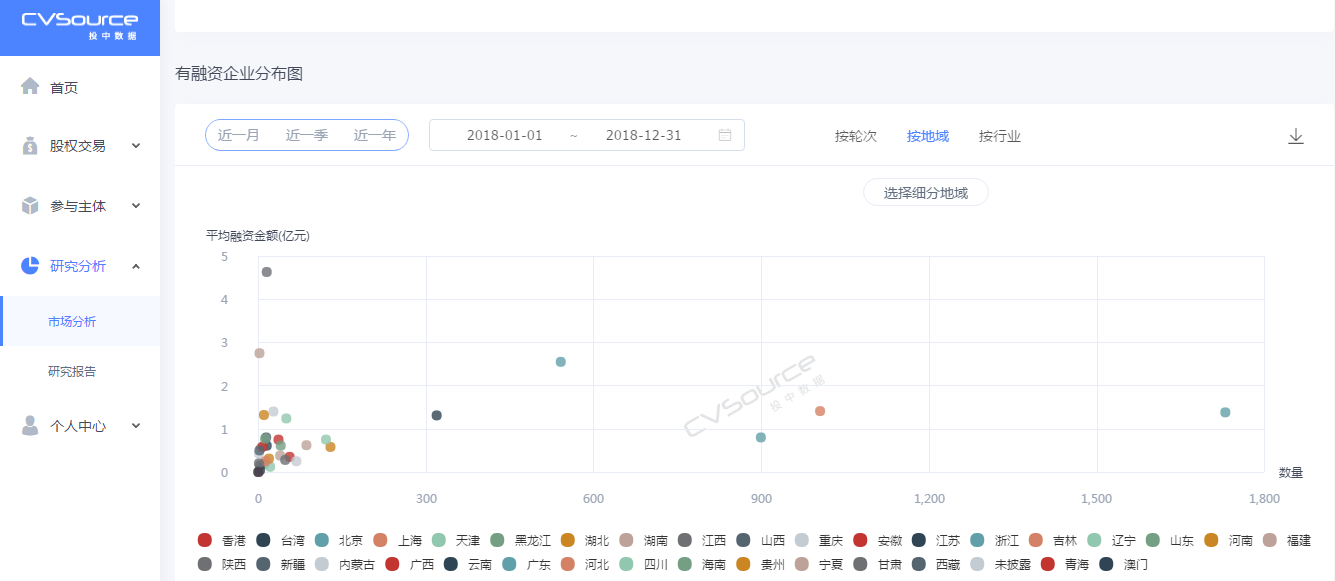Click the start date field 2018-01-01

[x=504, y=135]
